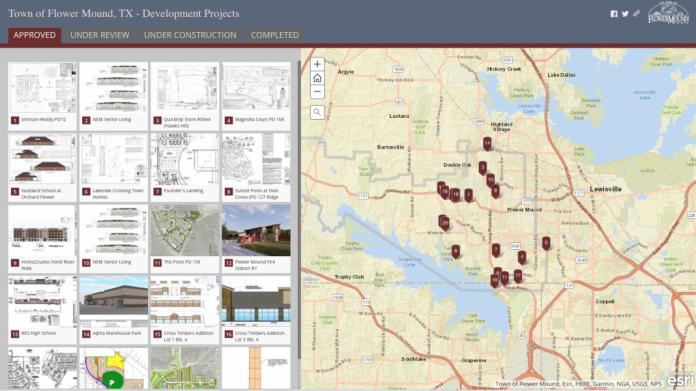The width and height of the screenshot is (696, 391).
Task: Zoom out on the map
Action: (x=317, y=92)
